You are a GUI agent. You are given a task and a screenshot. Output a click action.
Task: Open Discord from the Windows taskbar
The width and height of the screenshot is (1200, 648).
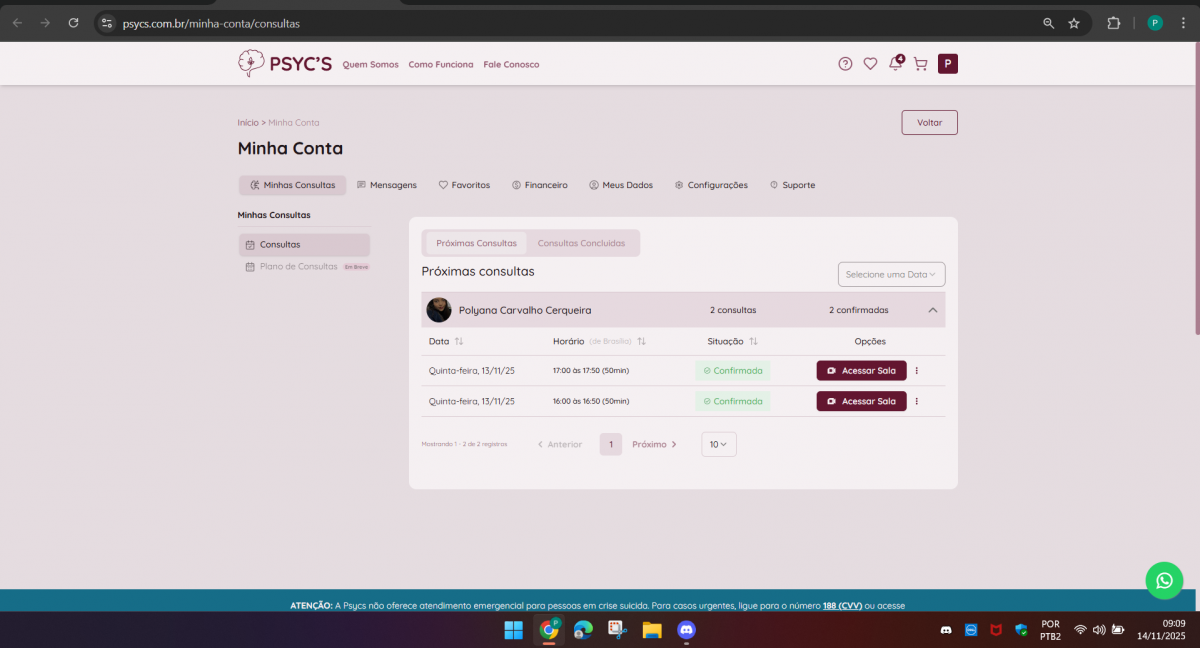(x=686, y=630)
